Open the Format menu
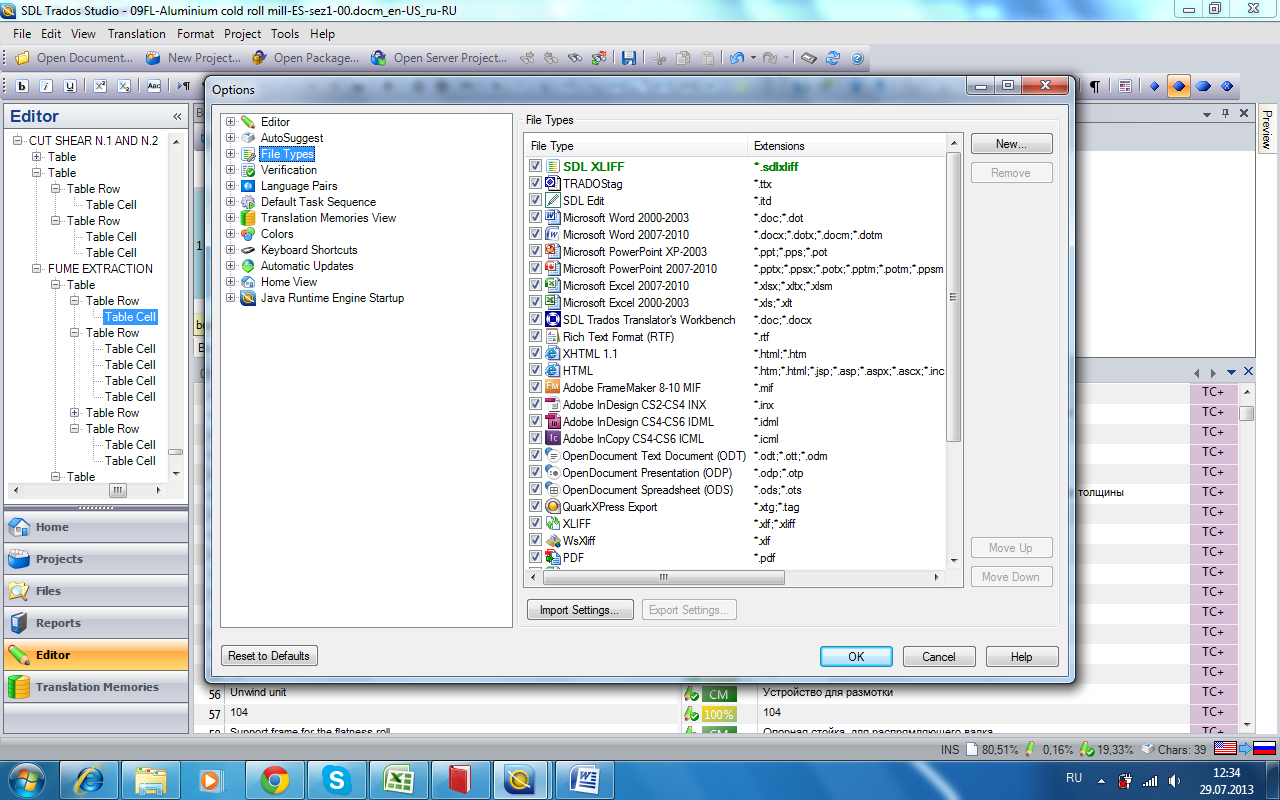Image resolution: width=1280 pixels, height=800 pixels. pos(196,34)
